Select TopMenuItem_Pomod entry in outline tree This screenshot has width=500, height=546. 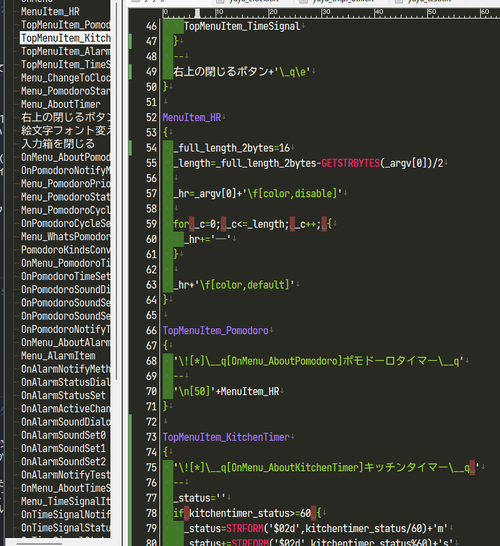click(x=65, y=25)
